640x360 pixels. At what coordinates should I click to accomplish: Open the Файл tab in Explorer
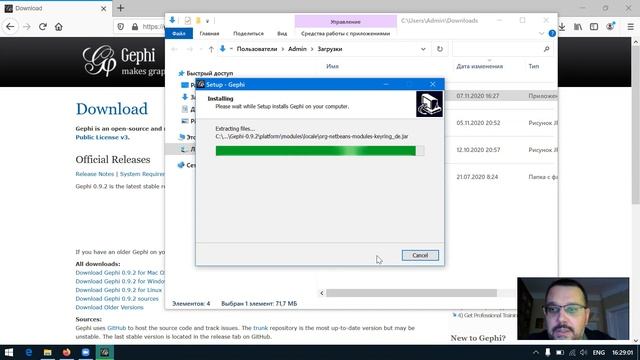[x=179, y=33]
